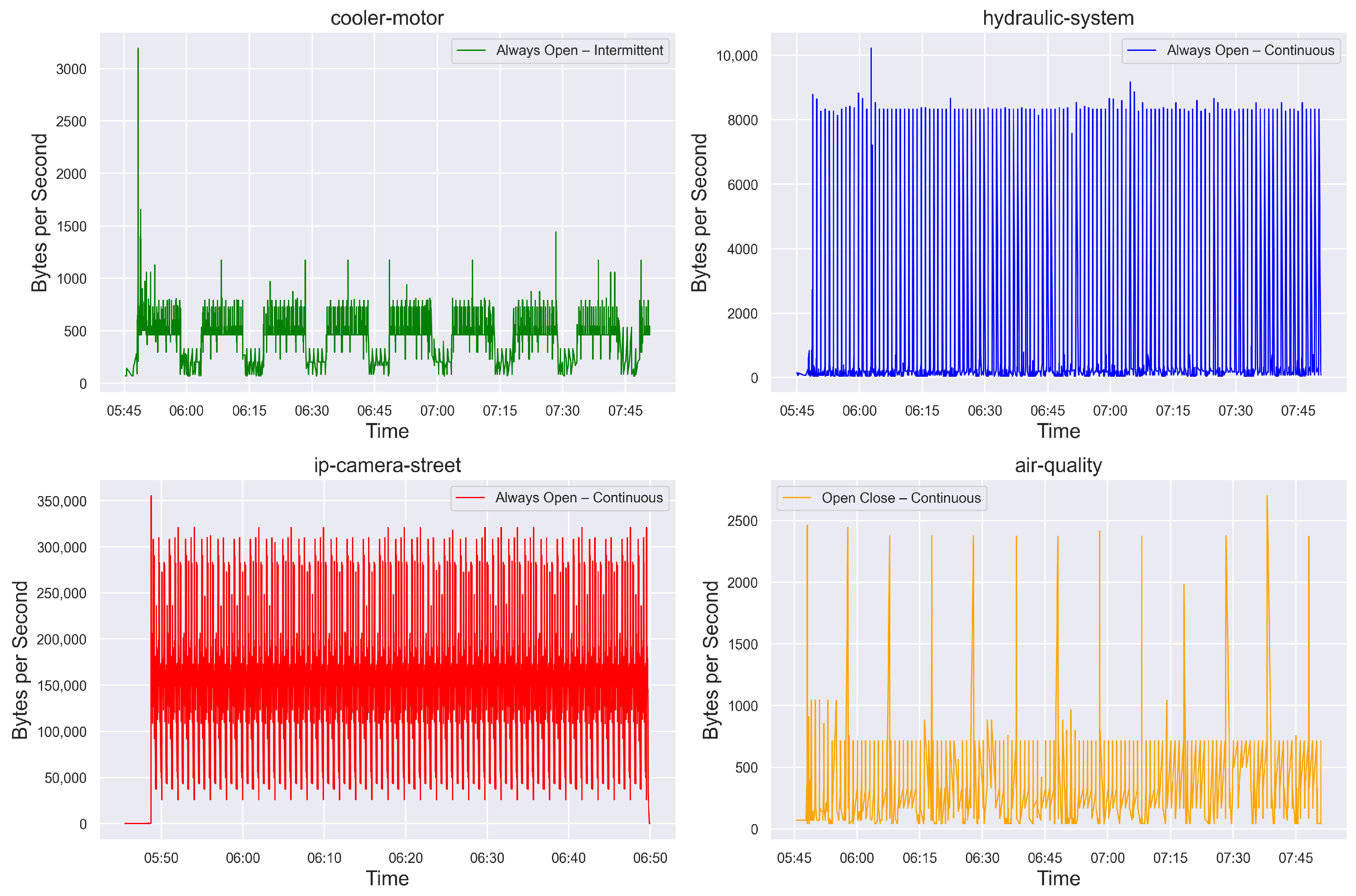Click the 06:50 tick on ip-camera-street x-axis
This screenshot has width=1356, height=896.
[x=650, y=858]
